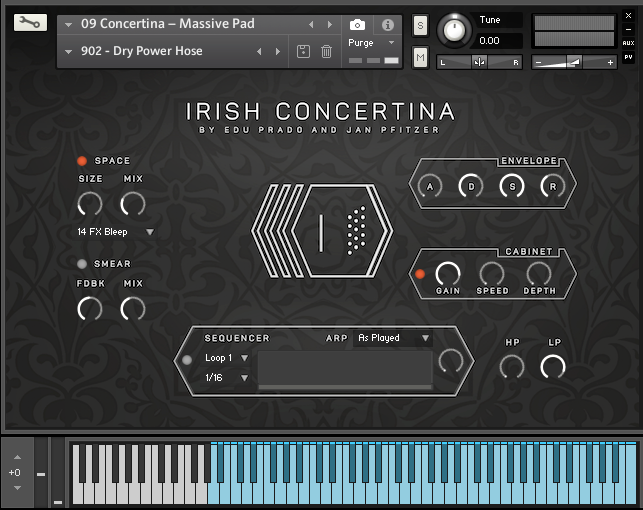
Task: Enable the SMEAR effect
Action: 82,264
